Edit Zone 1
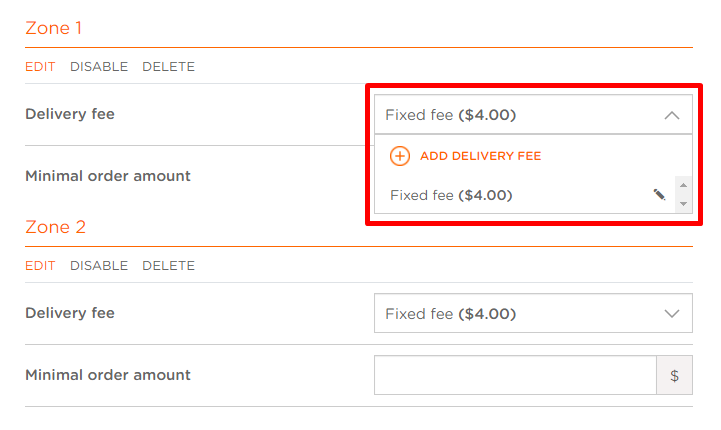 (40, 67)
